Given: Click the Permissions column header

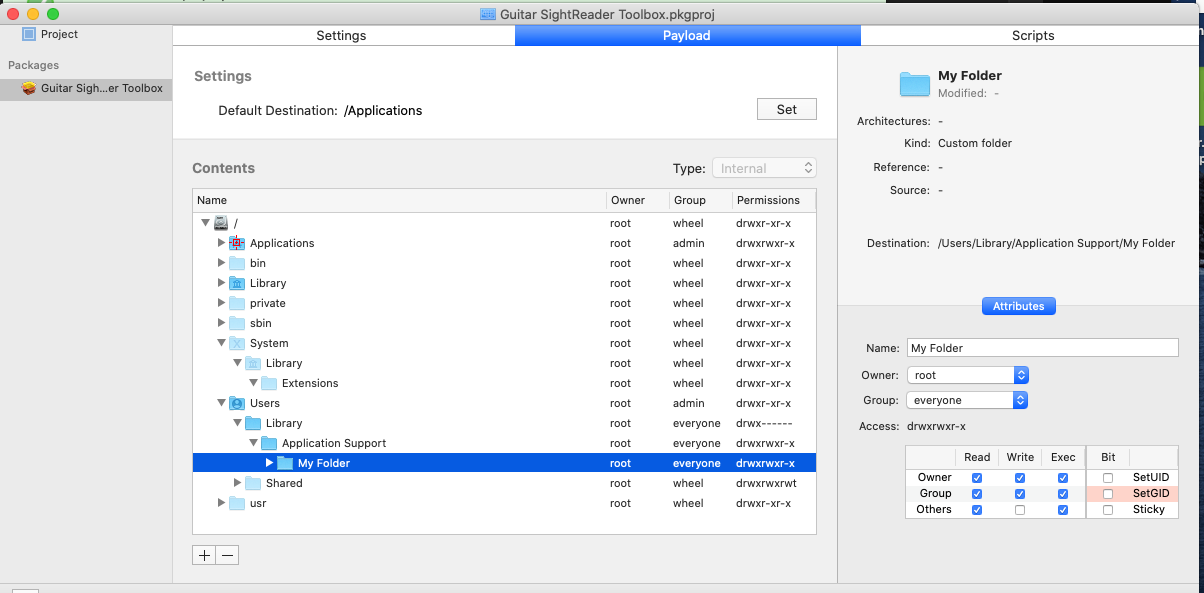Looking at the screenshot, I should 774,200.
